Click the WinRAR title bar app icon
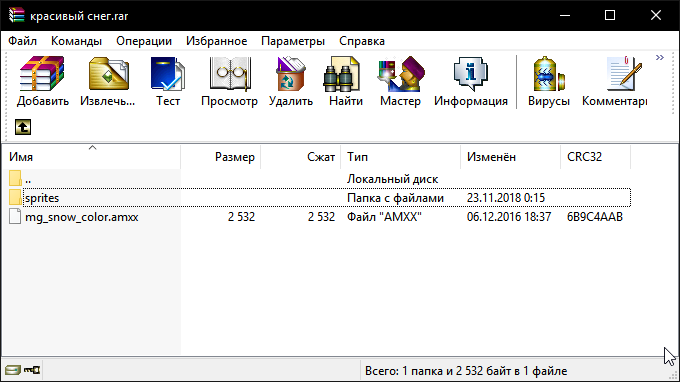This screenshot has width=680, height=382. 16,15
